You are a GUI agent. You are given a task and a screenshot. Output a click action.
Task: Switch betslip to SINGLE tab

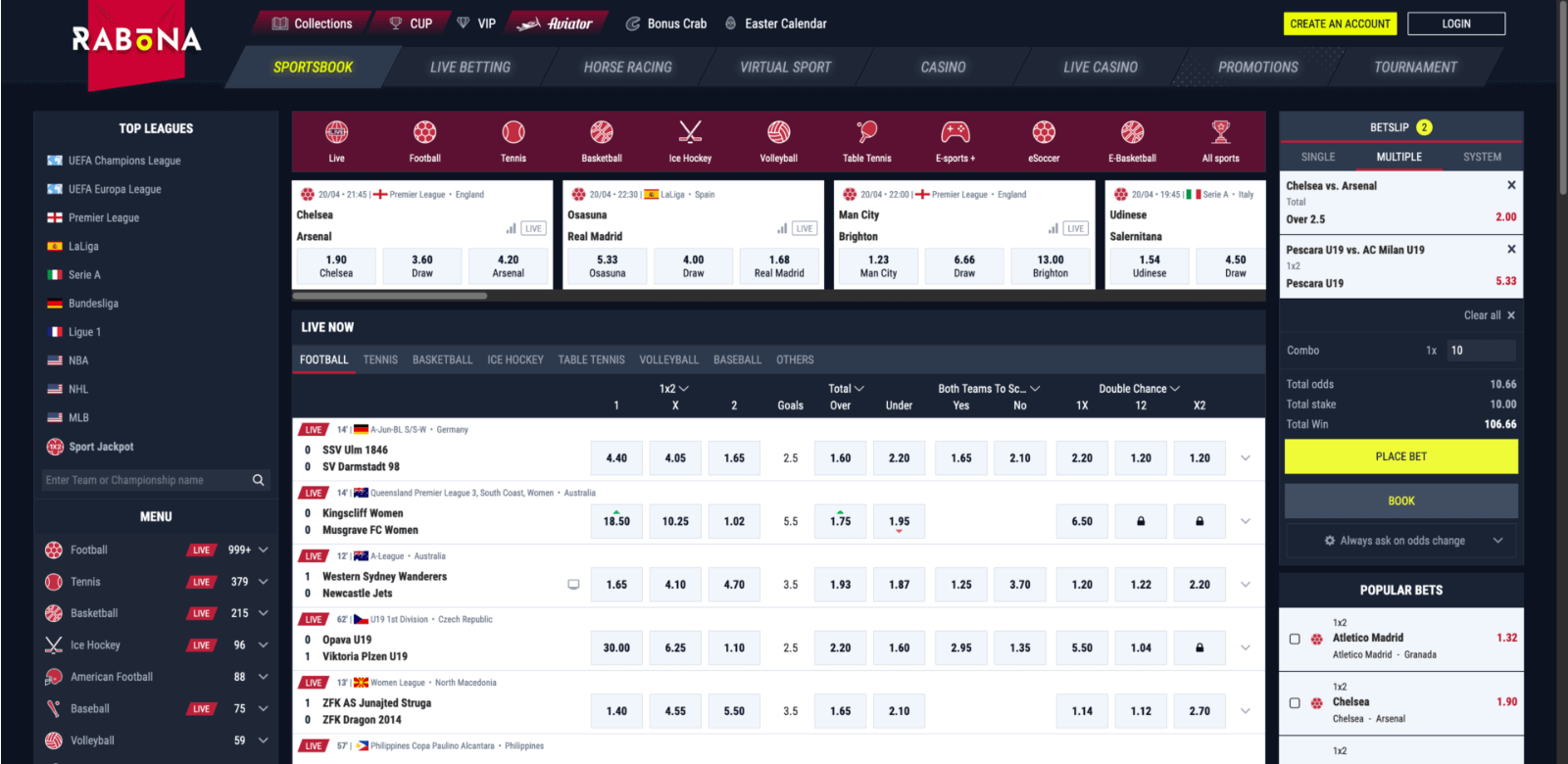(x=1318, y=157)
